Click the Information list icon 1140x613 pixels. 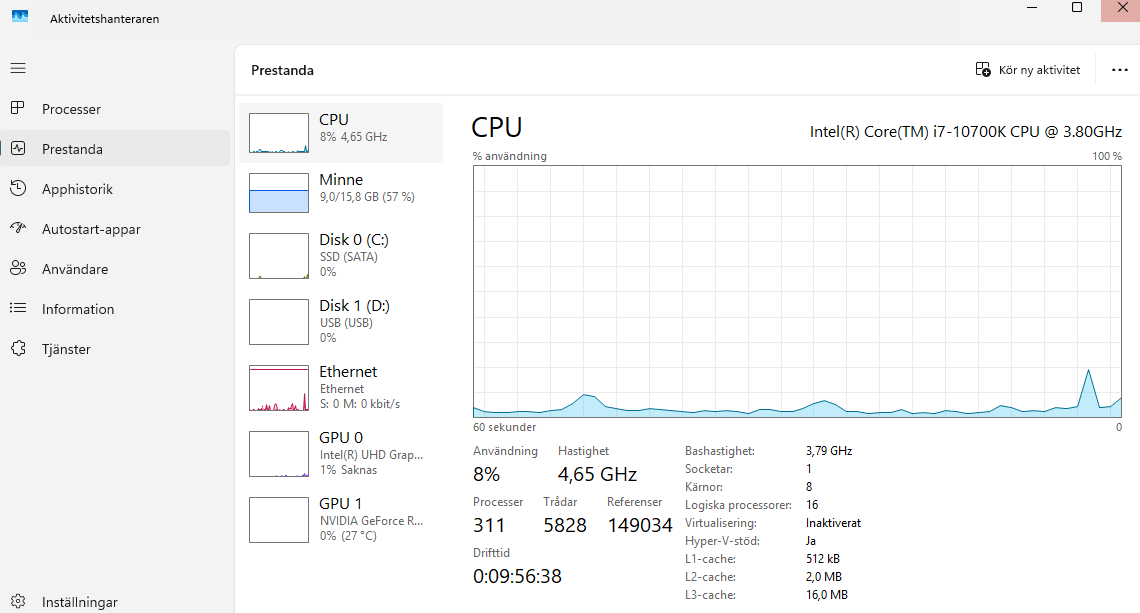coord(18,308)
